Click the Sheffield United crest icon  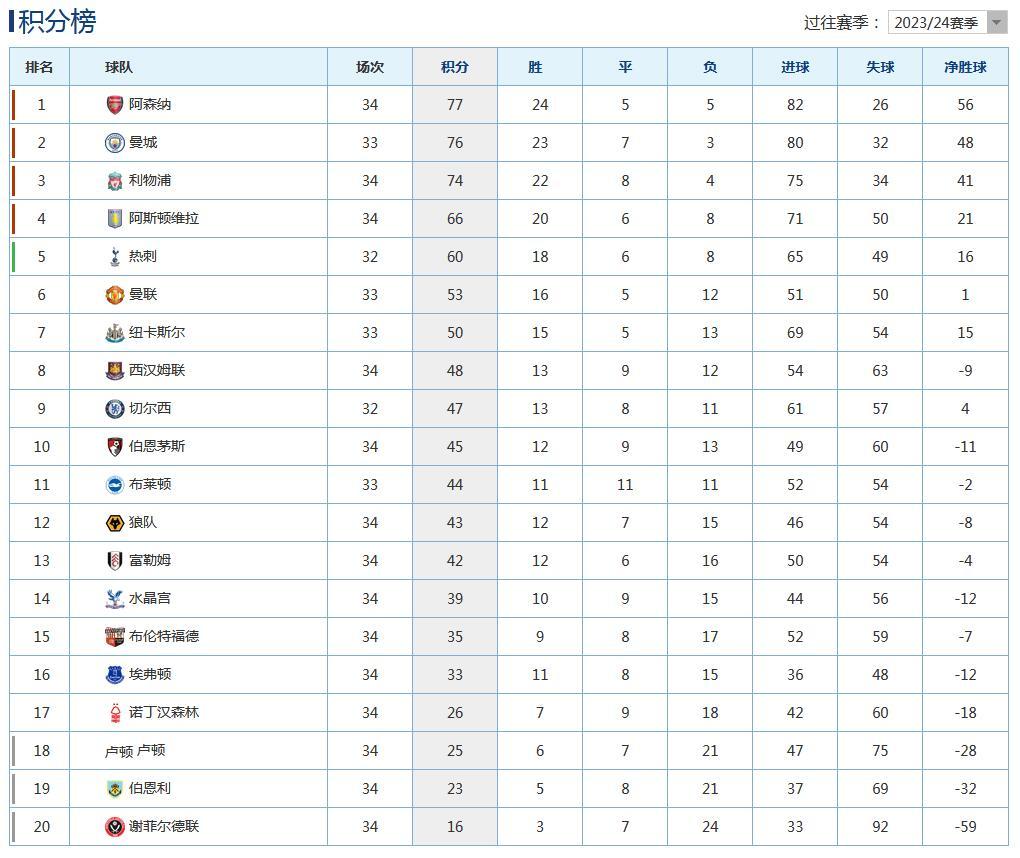pos(114,827)
